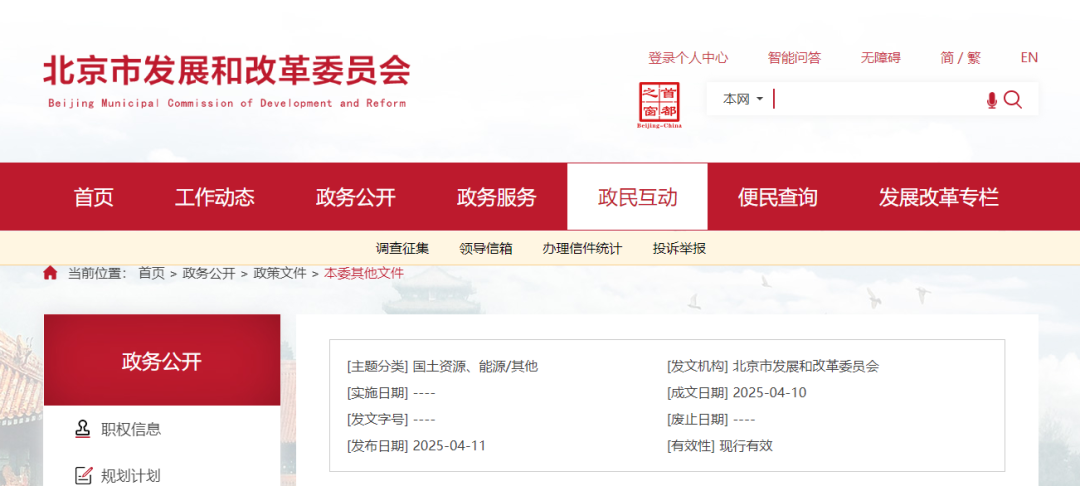Image resolution: width=1080 pixels, height=486 pixels.
Task: Click the 有效性 现行有效 status text
Action: click(x=746, y=445)
